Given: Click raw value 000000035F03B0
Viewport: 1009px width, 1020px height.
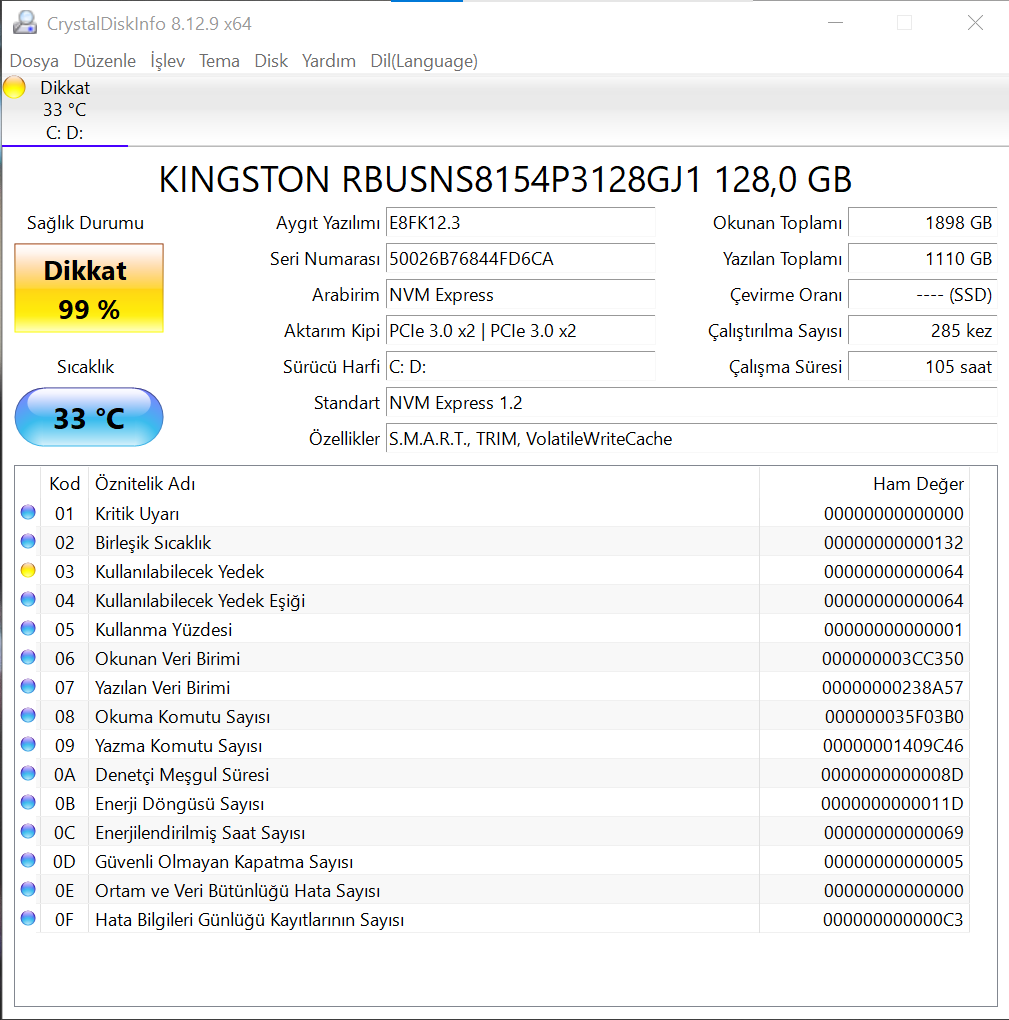Looking at the screenshot, I should (x=894, y=717).
